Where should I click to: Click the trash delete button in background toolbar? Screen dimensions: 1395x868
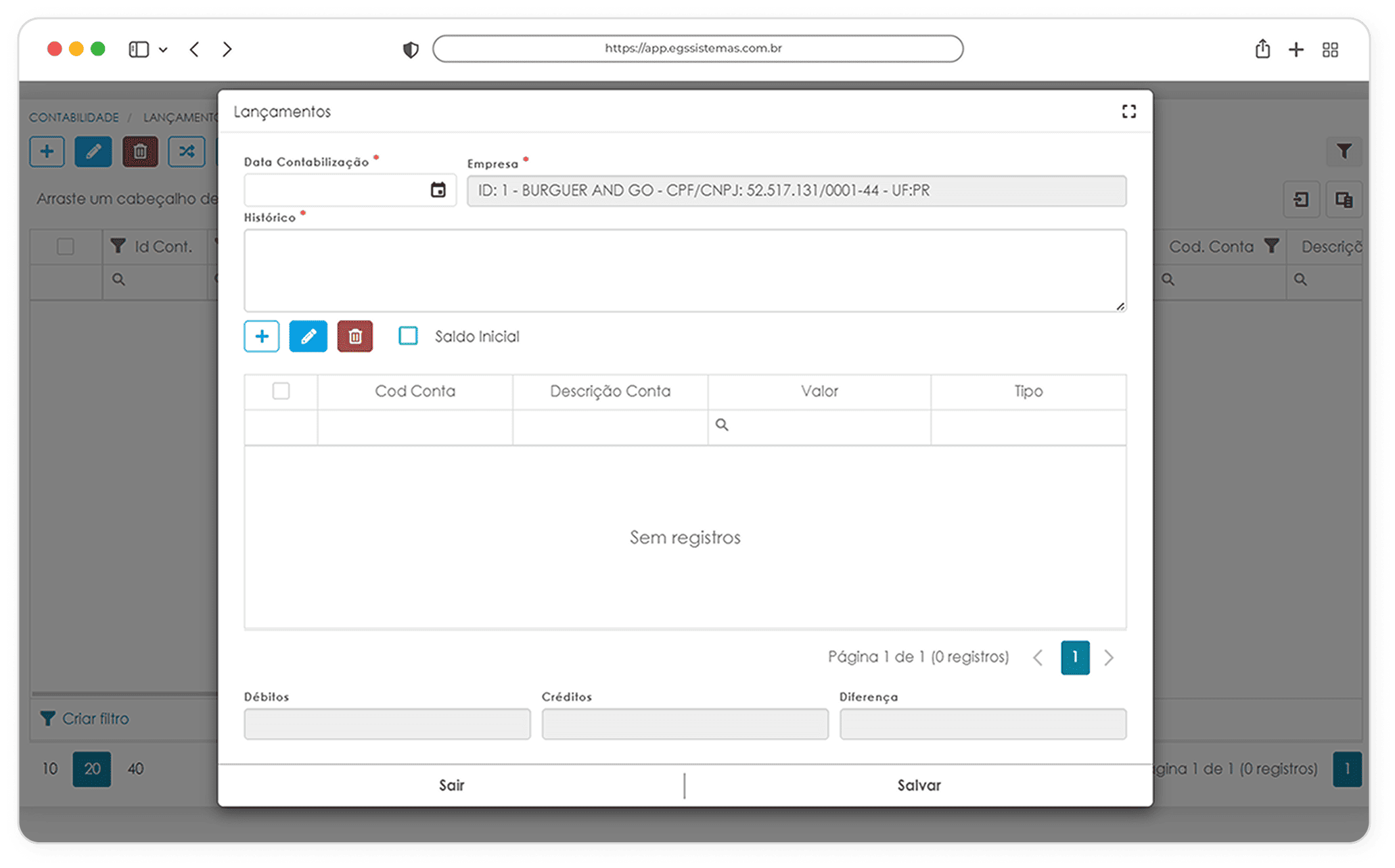pyautogui.click(x=140, y=151)
